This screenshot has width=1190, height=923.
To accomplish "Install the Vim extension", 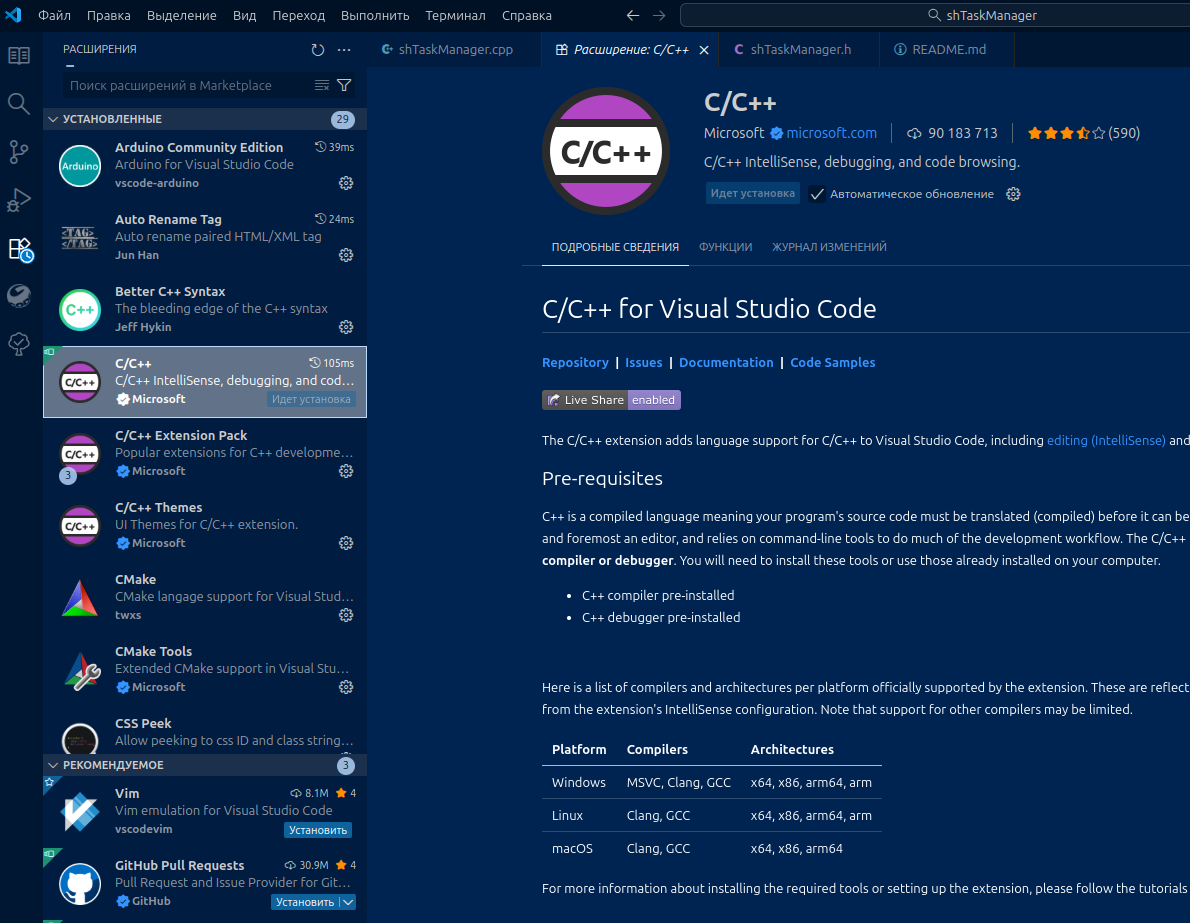I will pyautogui.click(x=318, y=830).
